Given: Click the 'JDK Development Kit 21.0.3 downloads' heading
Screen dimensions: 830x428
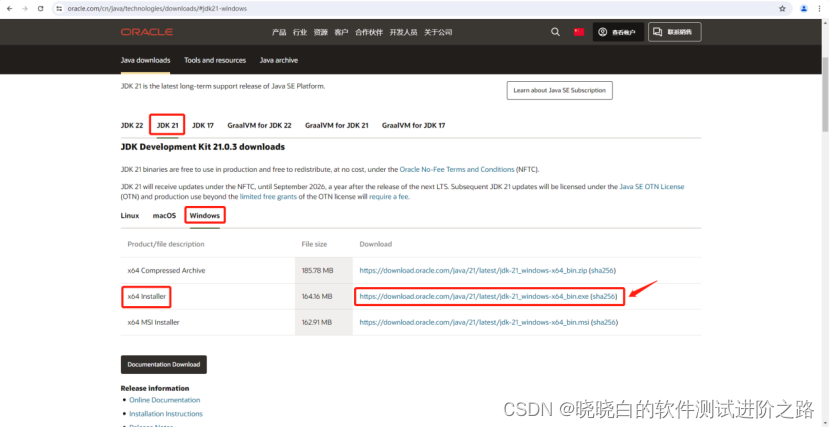Looking at the screenshot, I should (203, 147).
